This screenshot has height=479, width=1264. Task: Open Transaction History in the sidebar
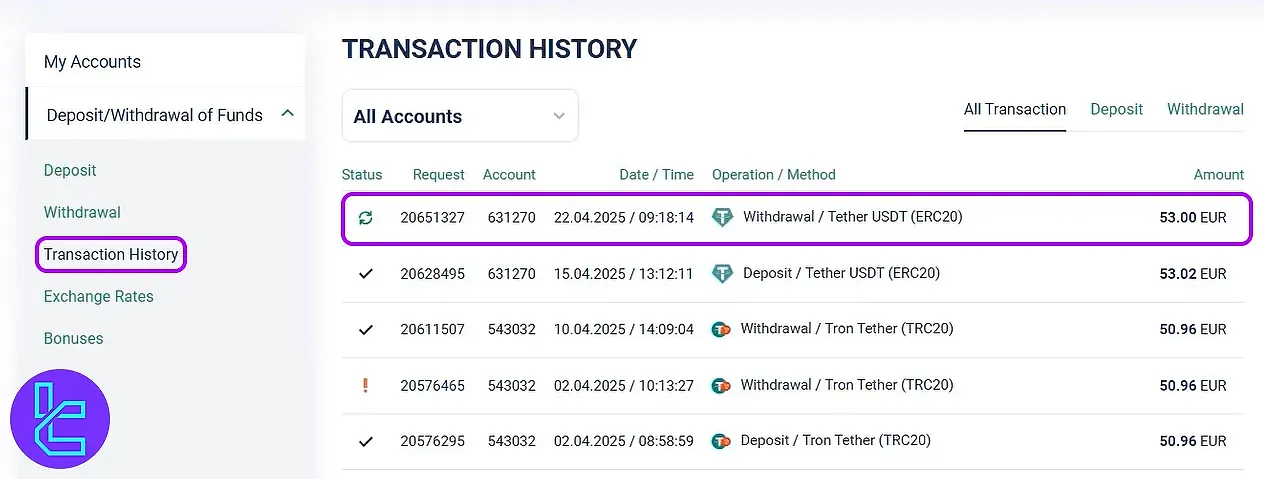[111, 254]
